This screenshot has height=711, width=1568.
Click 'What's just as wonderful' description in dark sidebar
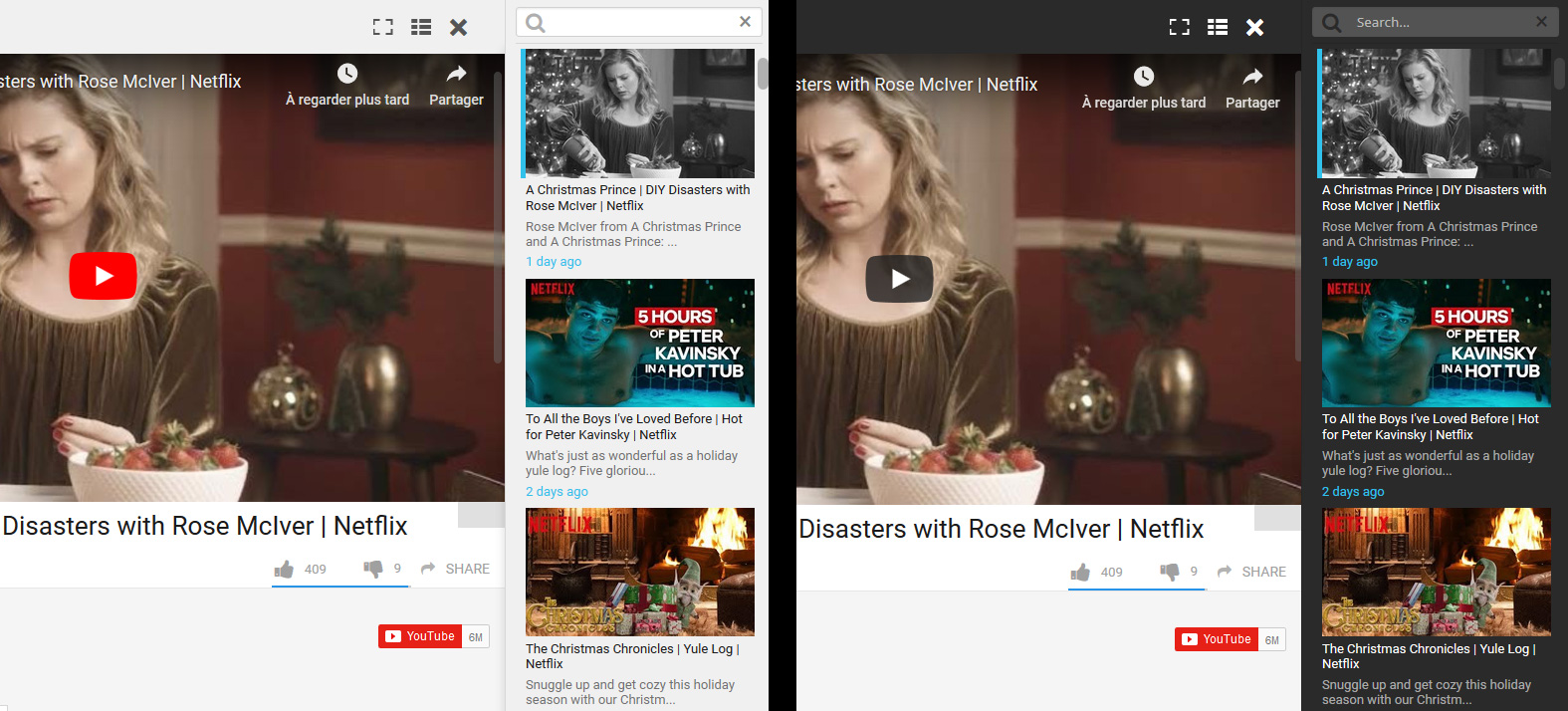(1428, 463)
